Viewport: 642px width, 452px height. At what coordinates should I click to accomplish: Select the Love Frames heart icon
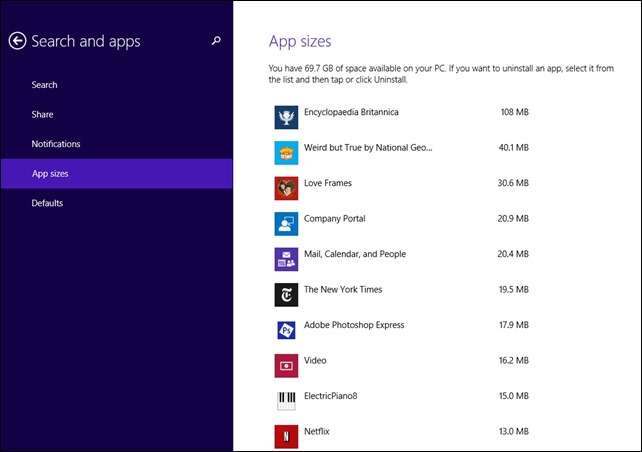click(x=286, y=188)
